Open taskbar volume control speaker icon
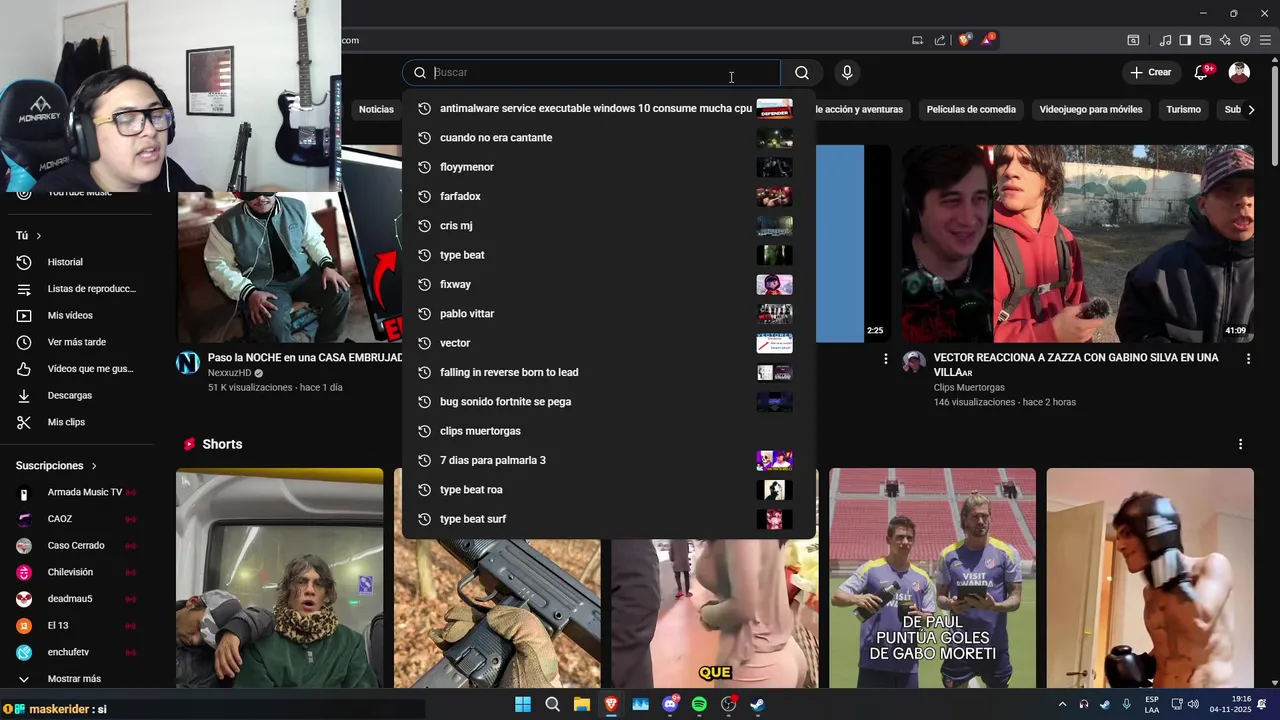The image size is (1280, 720). pos(1193,704)
